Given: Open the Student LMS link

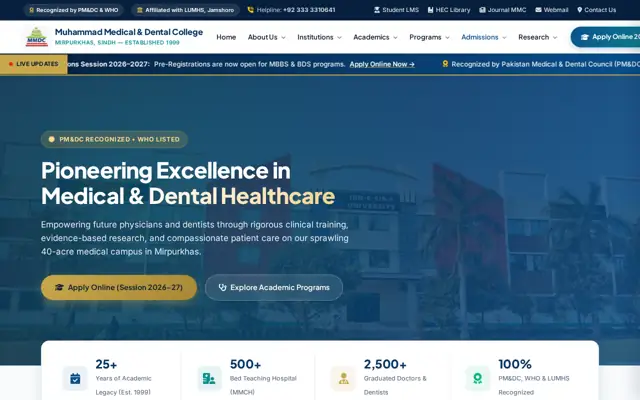Looking at the screenshot, I should click(396, 10).
